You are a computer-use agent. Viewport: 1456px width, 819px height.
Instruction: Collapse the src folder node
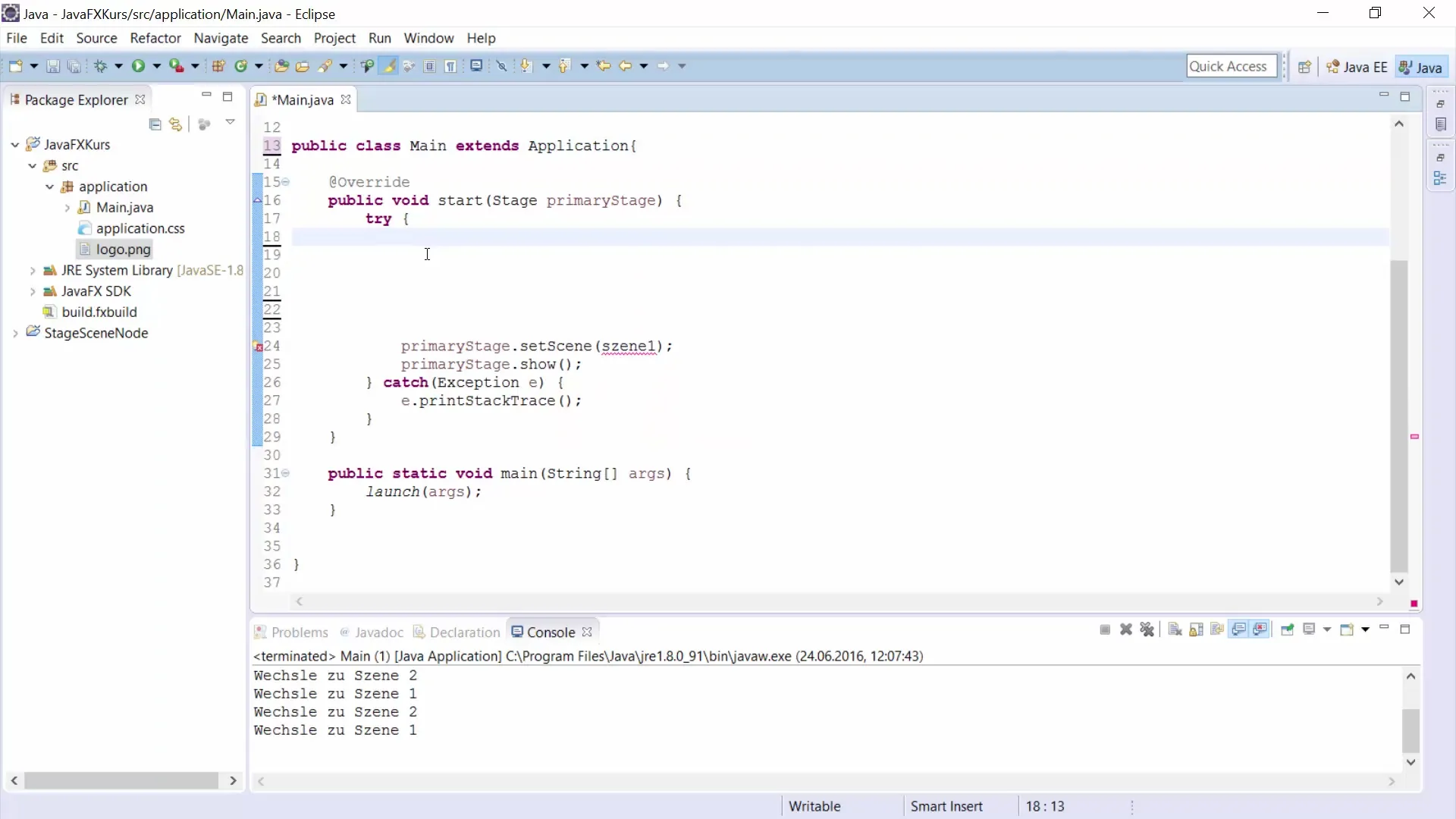click(33, 165)
